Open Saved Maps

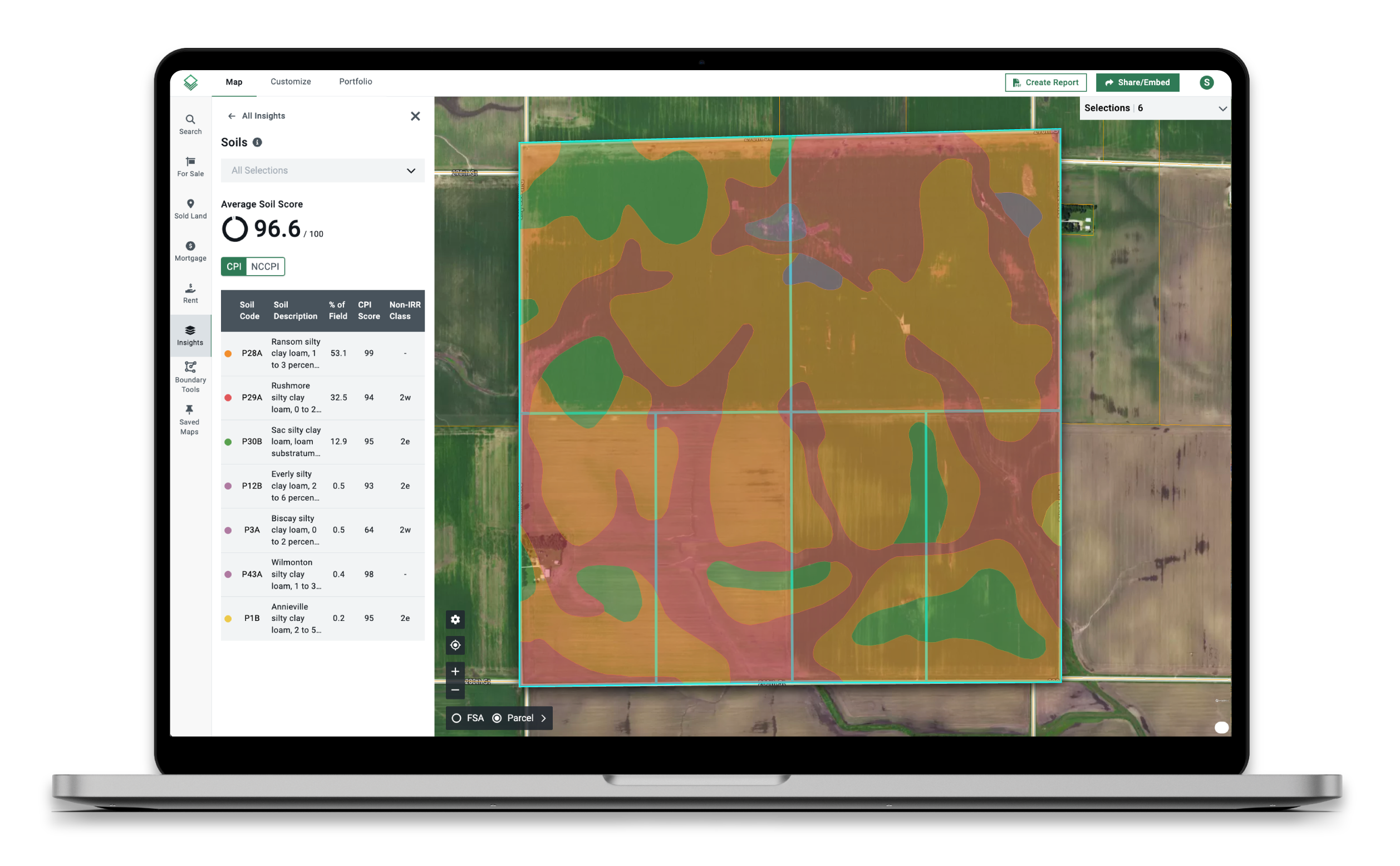pos(189,419)
